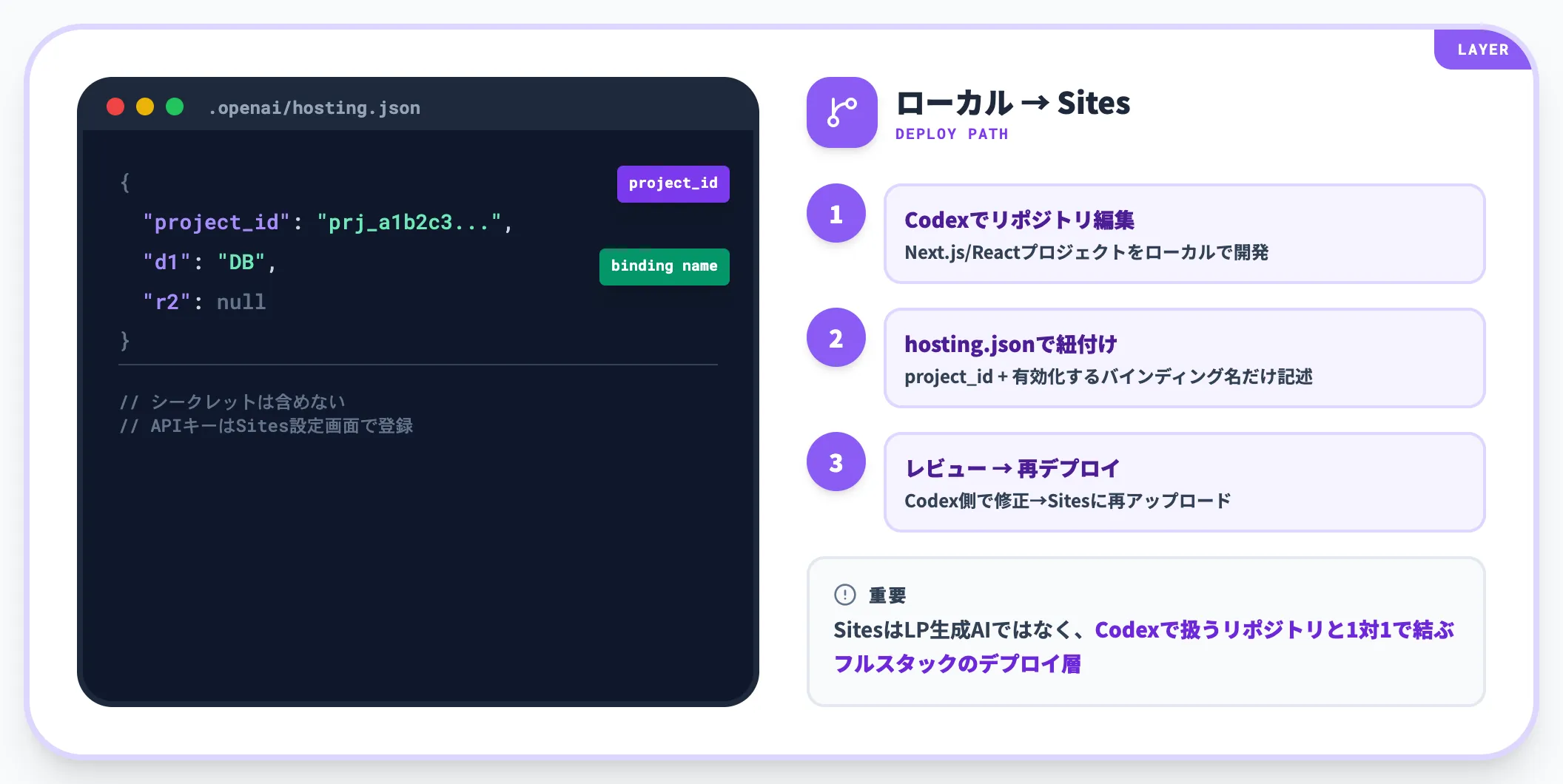Click the step 2 circle badge
Screen dimensions: 1563x784
coord(836,338)
